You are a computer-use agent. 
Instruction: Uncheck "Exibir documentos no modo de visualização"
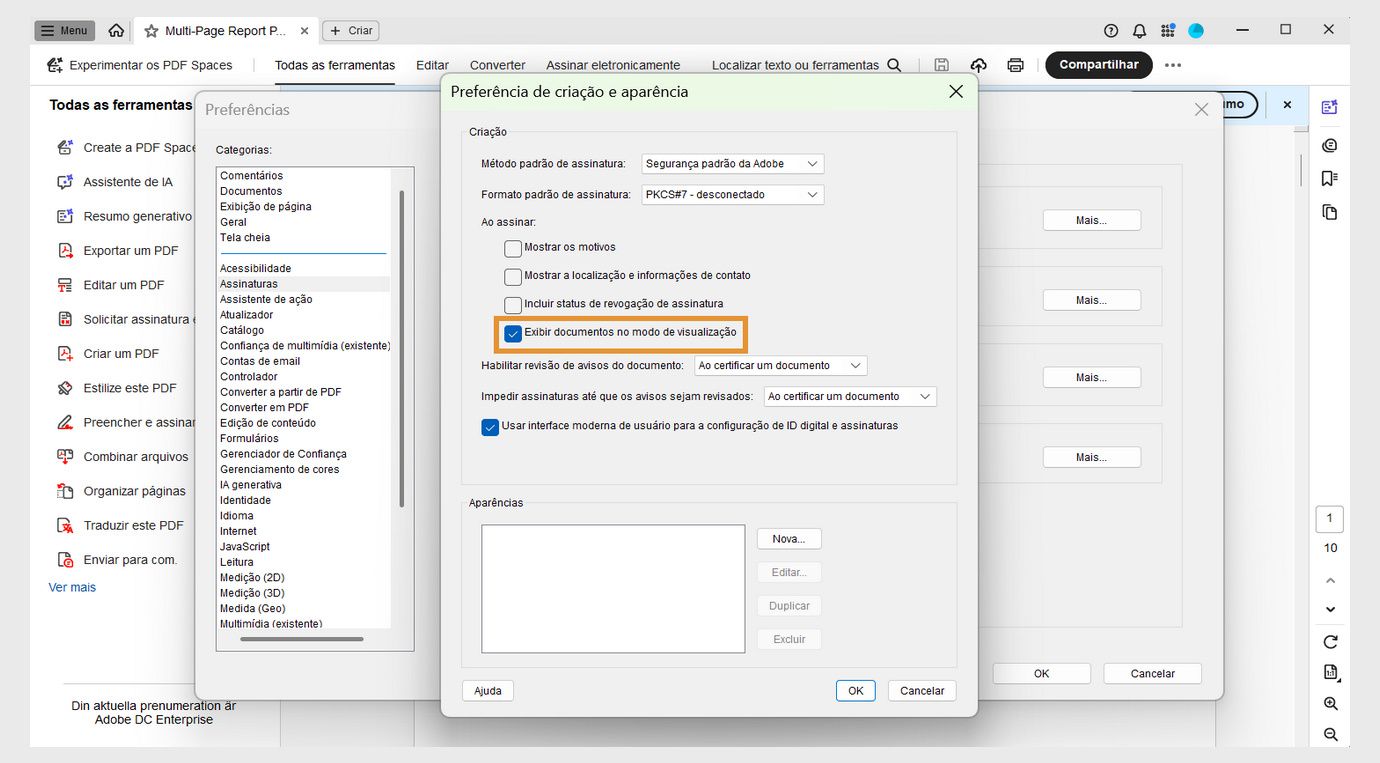point(514,333)
